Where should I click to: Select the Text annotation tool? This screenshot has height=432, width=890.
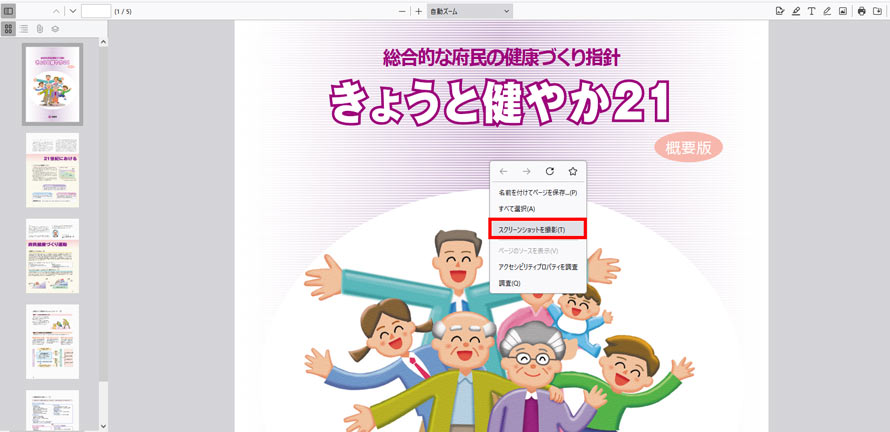coord(812,11)
